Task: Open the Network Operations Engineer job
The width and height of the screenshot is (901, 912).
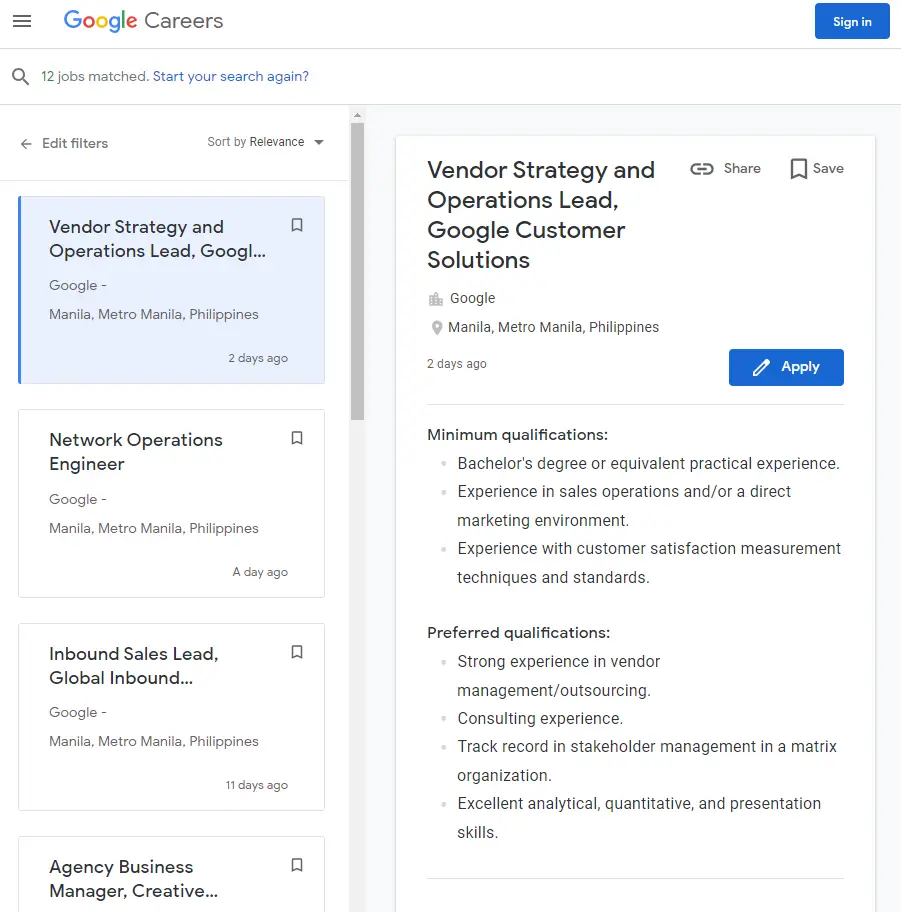Action: click(x=172, y=503)
